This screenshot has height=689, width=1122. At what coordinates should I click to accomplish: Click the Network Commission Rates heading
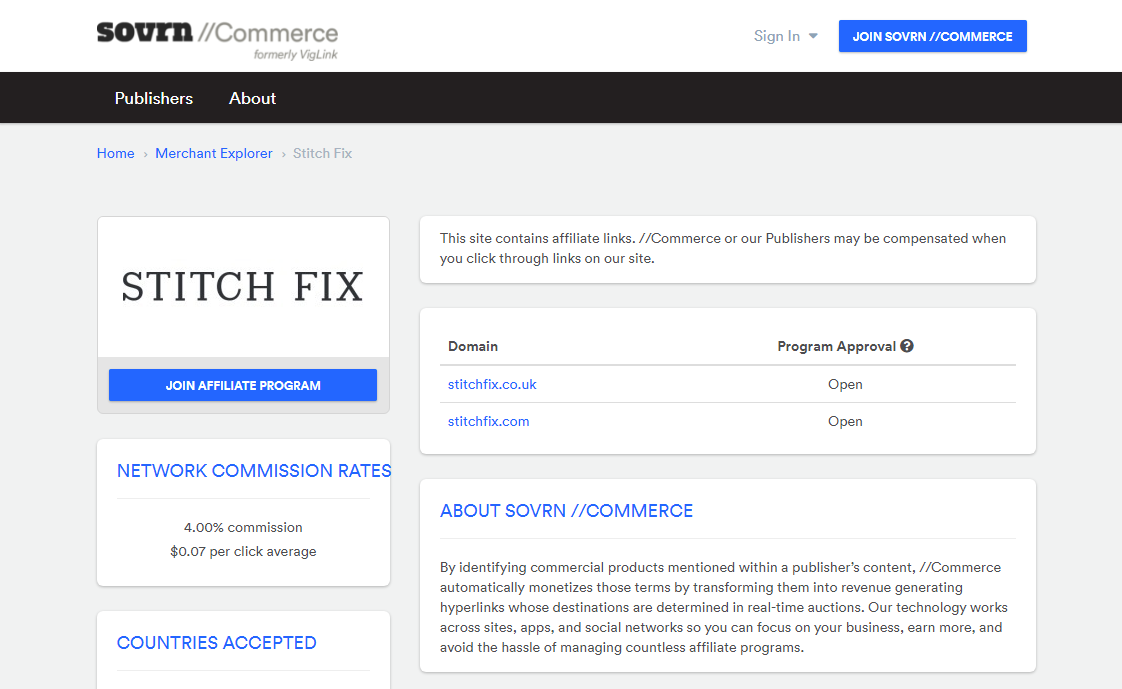[254, 471]
